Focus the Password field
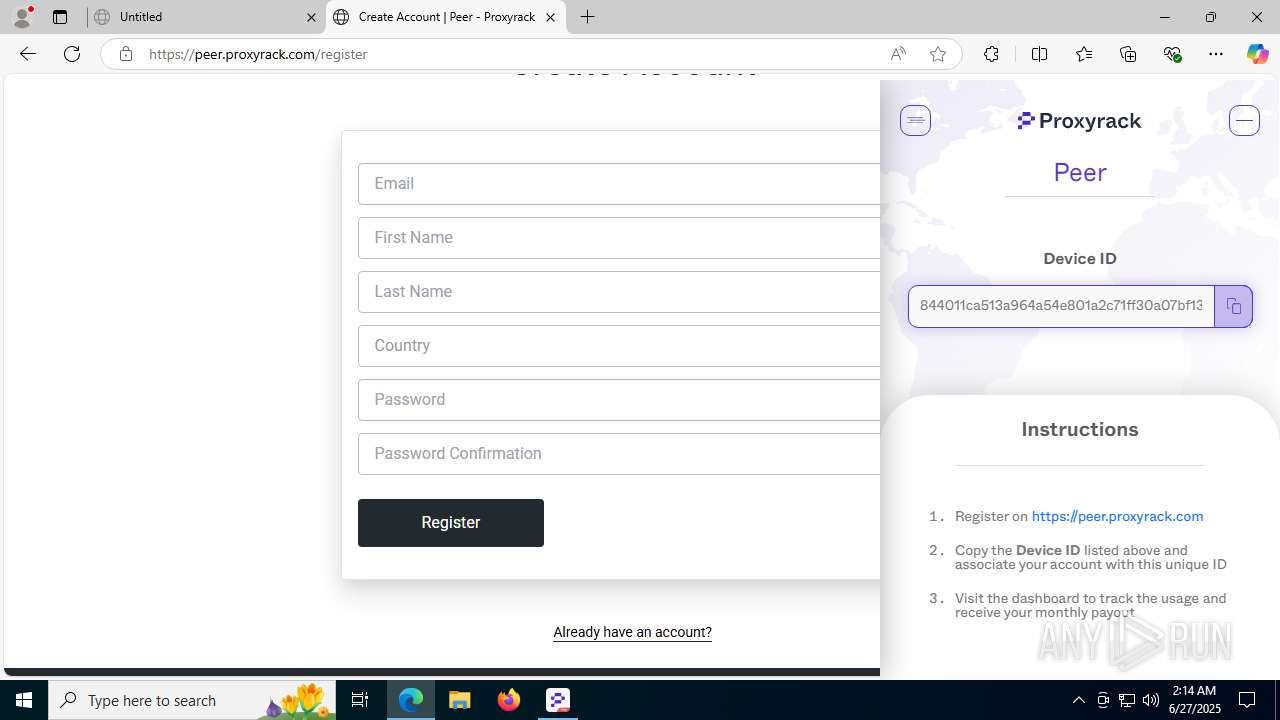 coord(619,400)
